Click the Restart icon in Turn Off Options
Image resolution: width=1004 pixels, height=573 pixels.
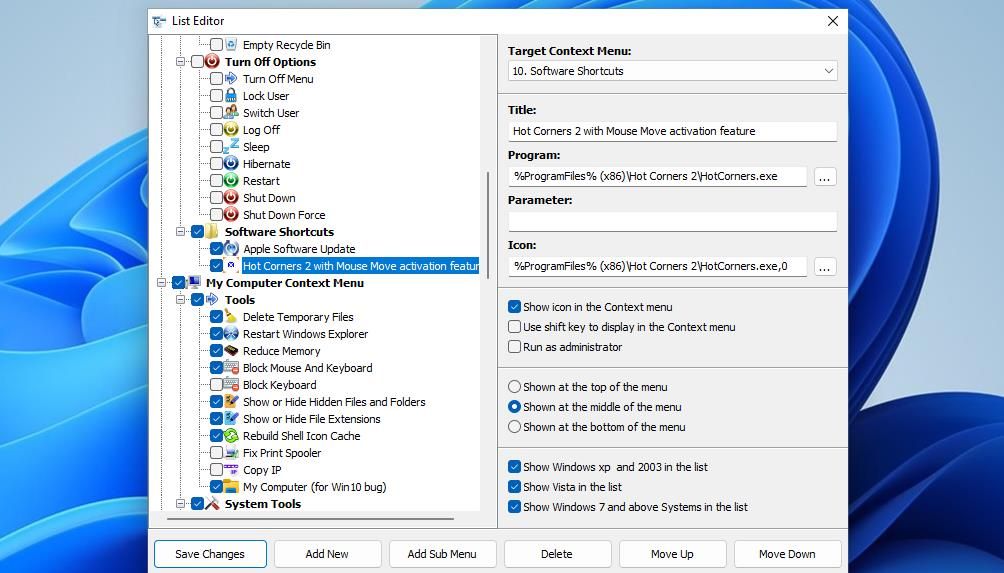(231, 181)
